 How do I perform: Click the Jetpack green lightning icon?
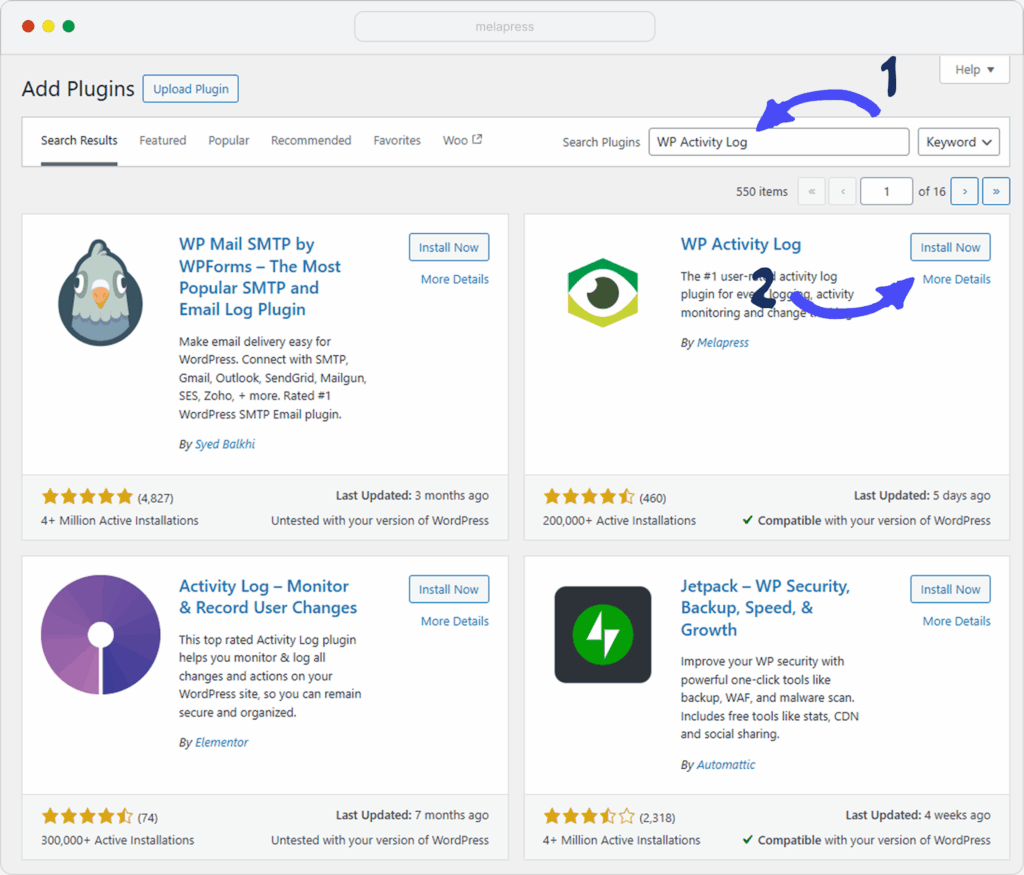pyautogui.click(x=602, y=634)
